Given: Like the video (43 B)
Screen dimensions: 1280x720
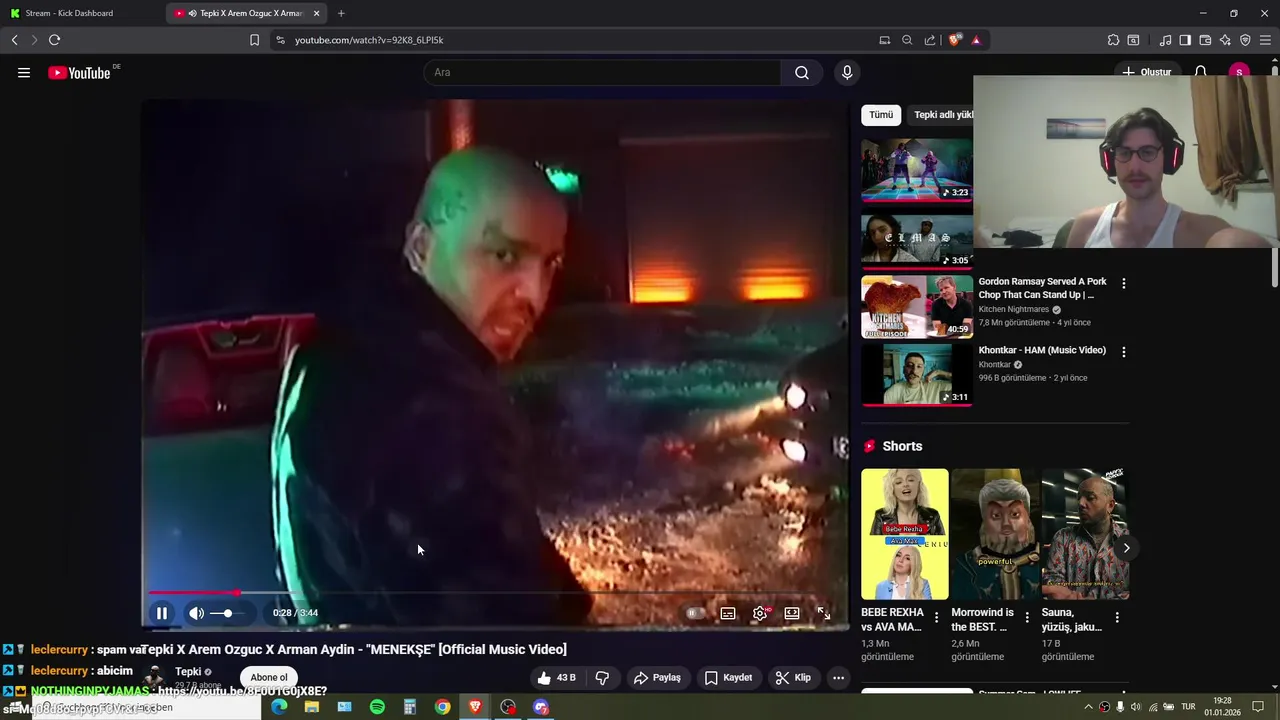Looking at the screenshot, I should coord(556,678).
